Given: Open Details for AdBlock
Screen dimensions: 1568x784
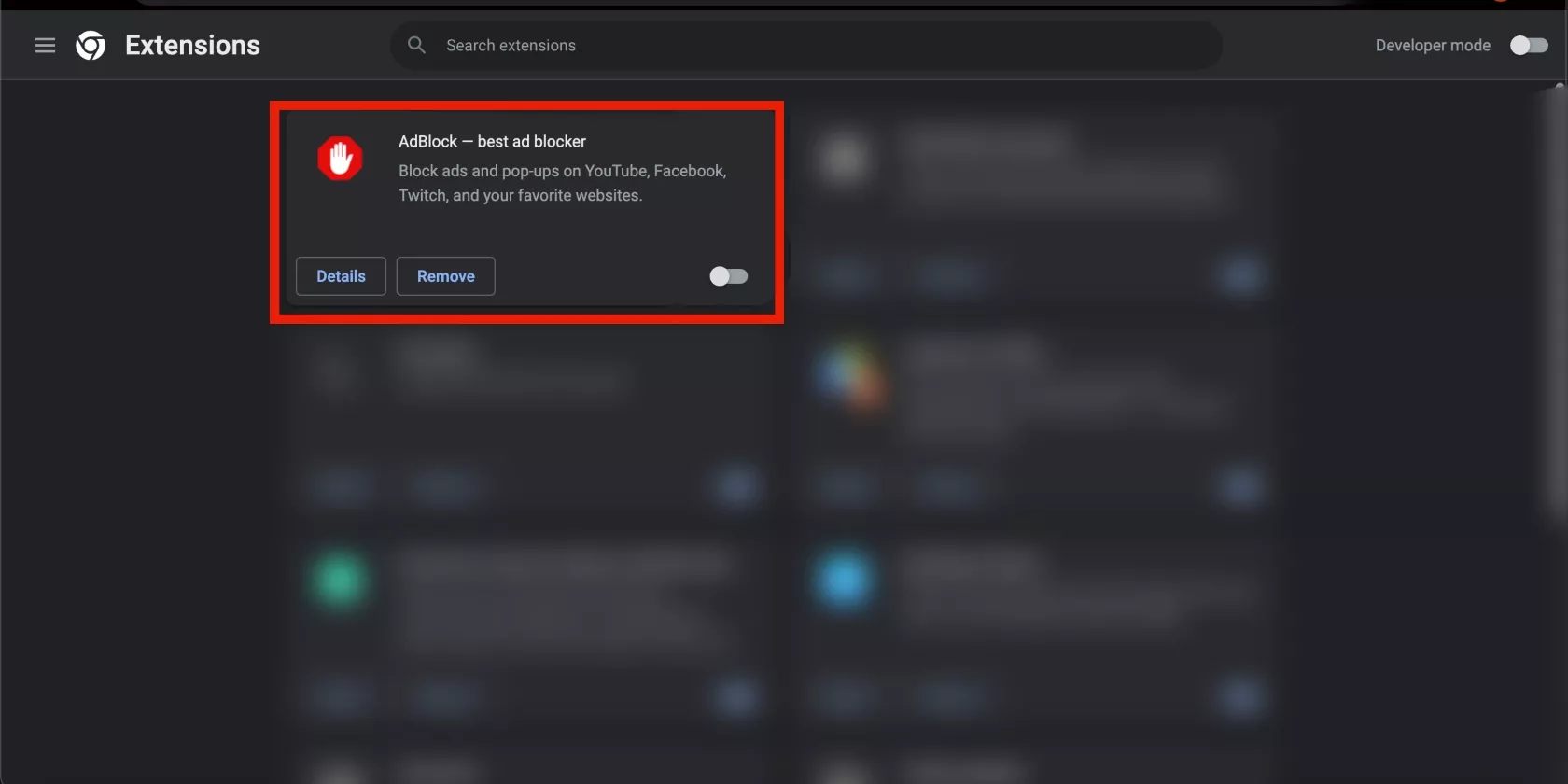Looking at the screenshot, I should pos(341,276).
